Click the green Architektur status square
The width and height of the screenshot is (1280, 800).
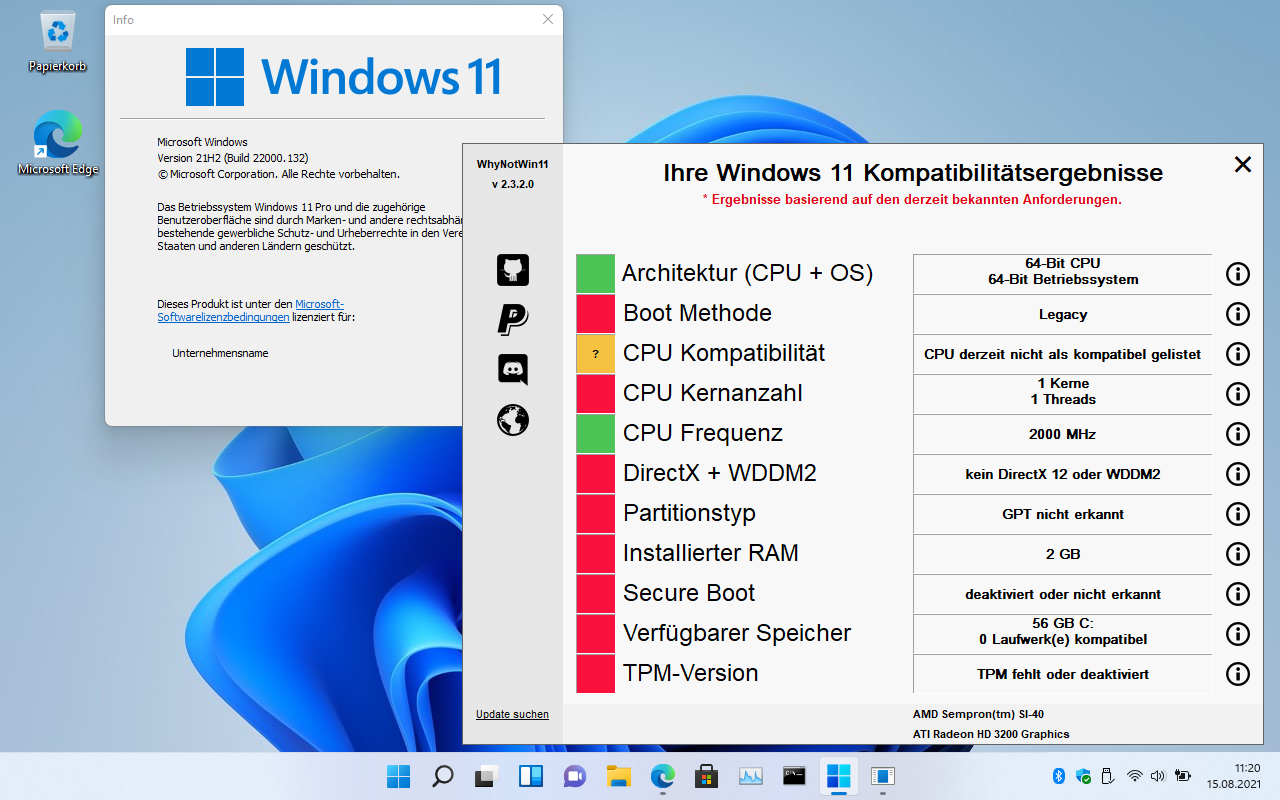tap(595, 273)
